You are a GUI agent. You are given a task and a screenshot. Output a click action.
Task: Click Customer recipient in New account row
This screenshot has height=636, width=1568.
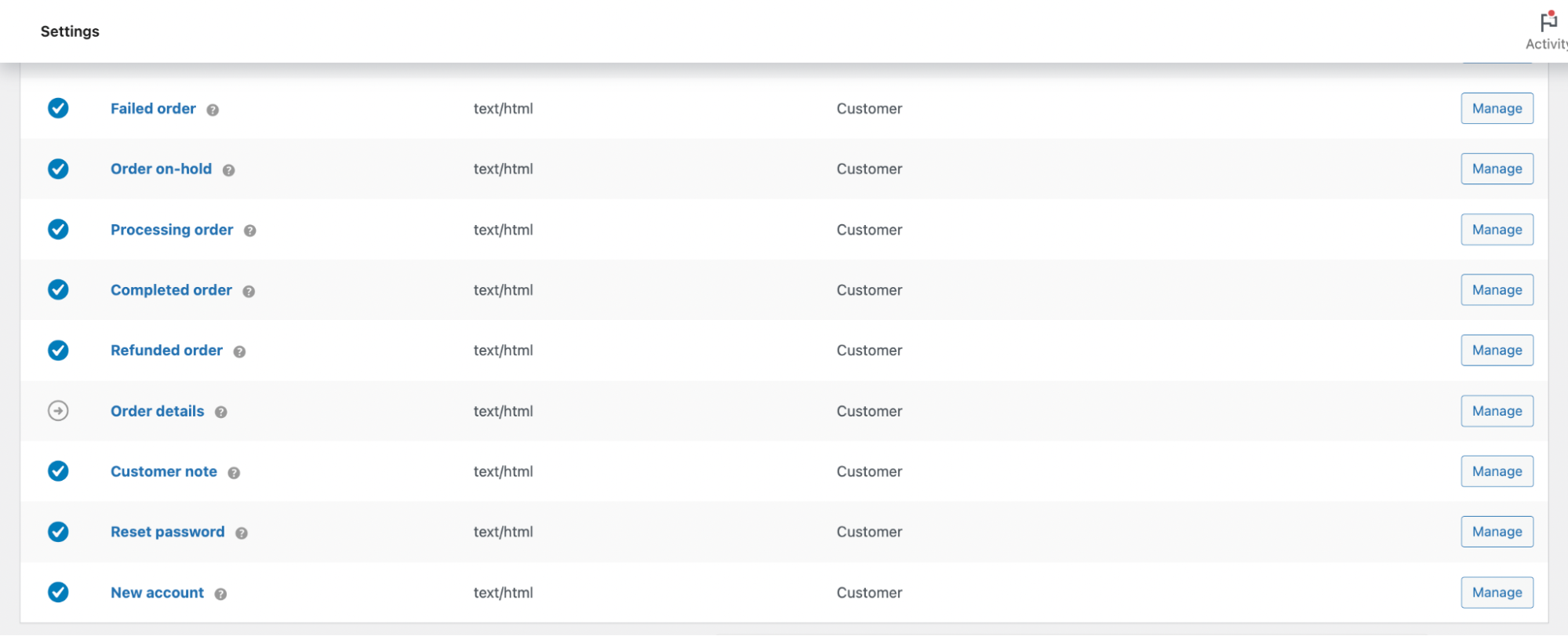click(869, 593)
